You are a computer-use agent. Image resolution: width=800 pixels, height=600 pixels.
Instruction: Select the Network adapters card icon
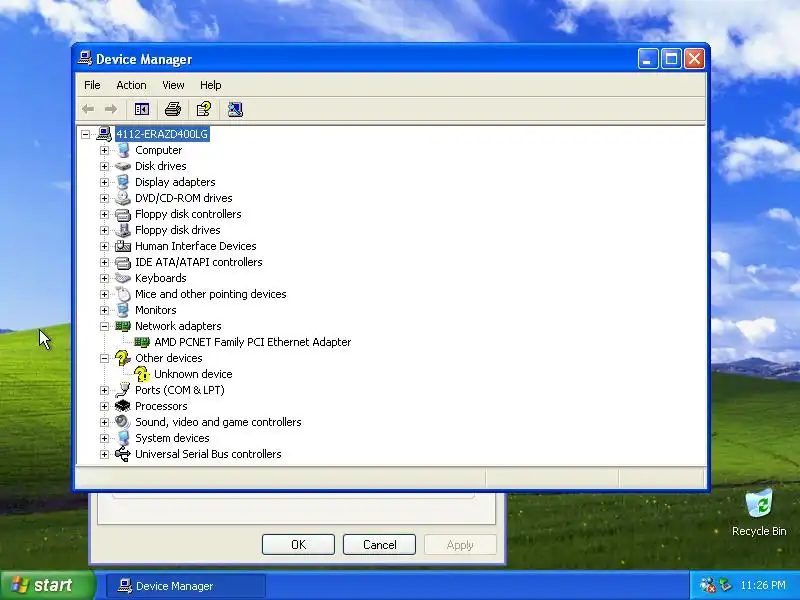[123, 326]
